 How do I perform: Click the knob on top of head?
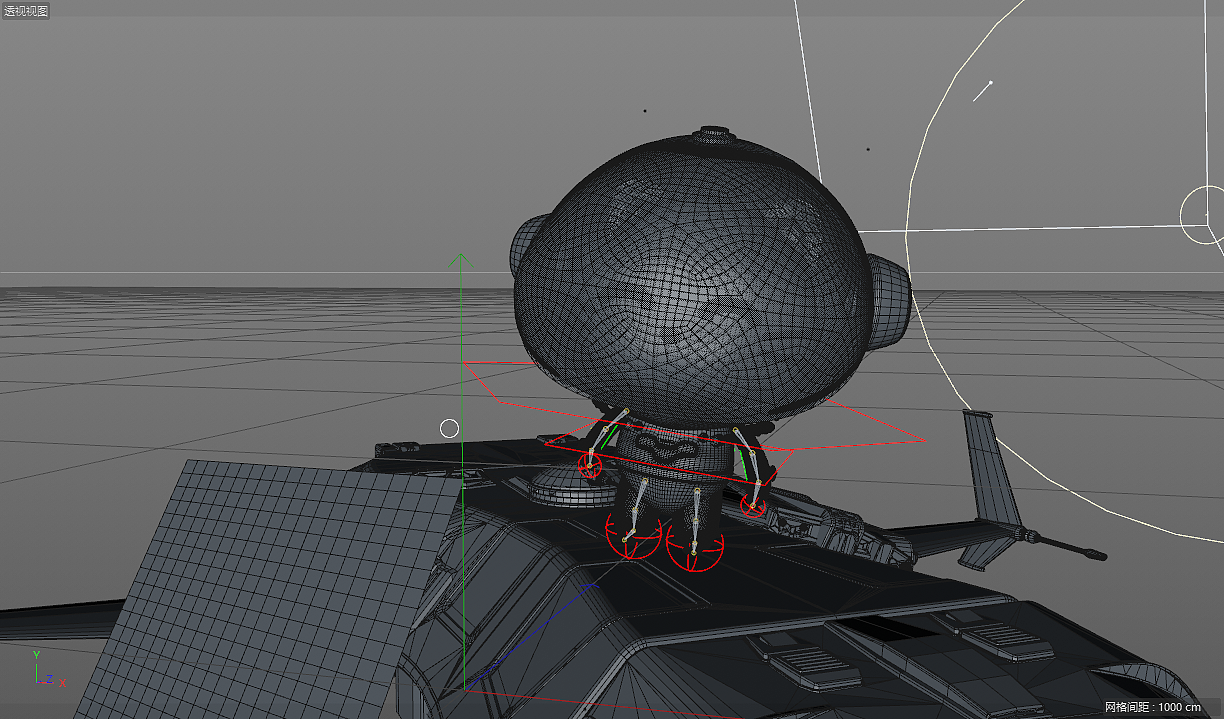[x=712, y=135]
